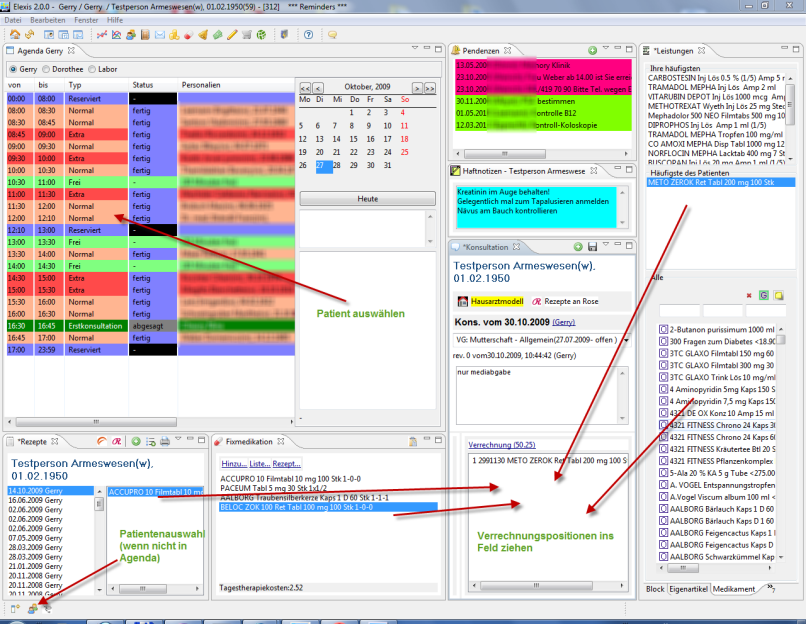This screenshot has width=806, height=624.
Task: Click the gold coins toolbar icon
Action: pyautogui.click(x=174, y=34)
